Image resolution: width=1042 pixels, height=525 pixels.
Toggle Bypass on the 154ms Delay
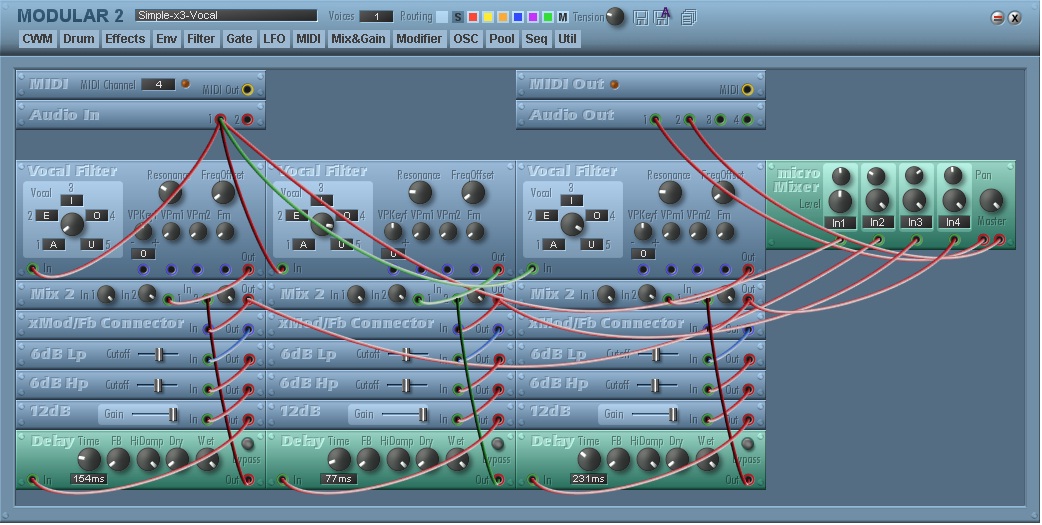247,443
